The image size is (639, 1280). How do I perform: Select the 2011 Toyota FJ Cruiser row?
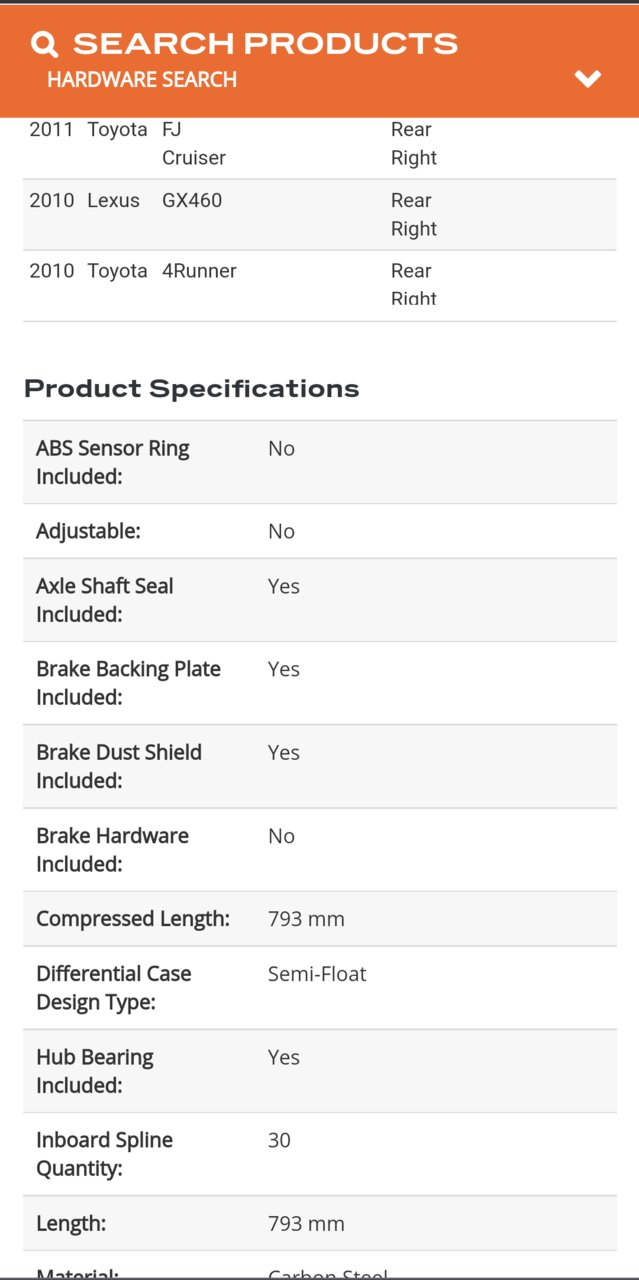[x=320, y=144]
